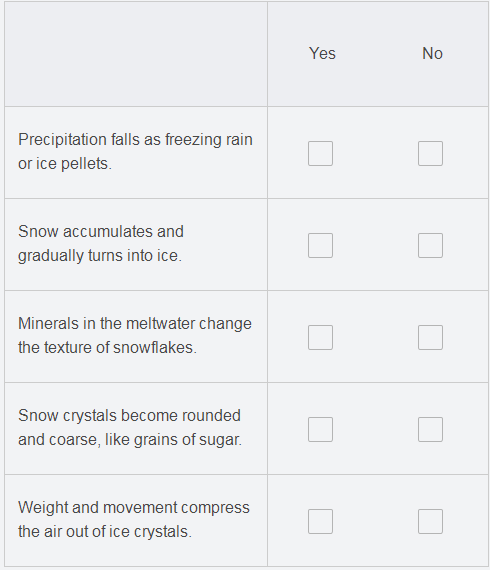The height and width of the screenshot is (570, 490).
Task: Click the text 'Snow accumulates and gradually turns'
Action: [101, 243]
